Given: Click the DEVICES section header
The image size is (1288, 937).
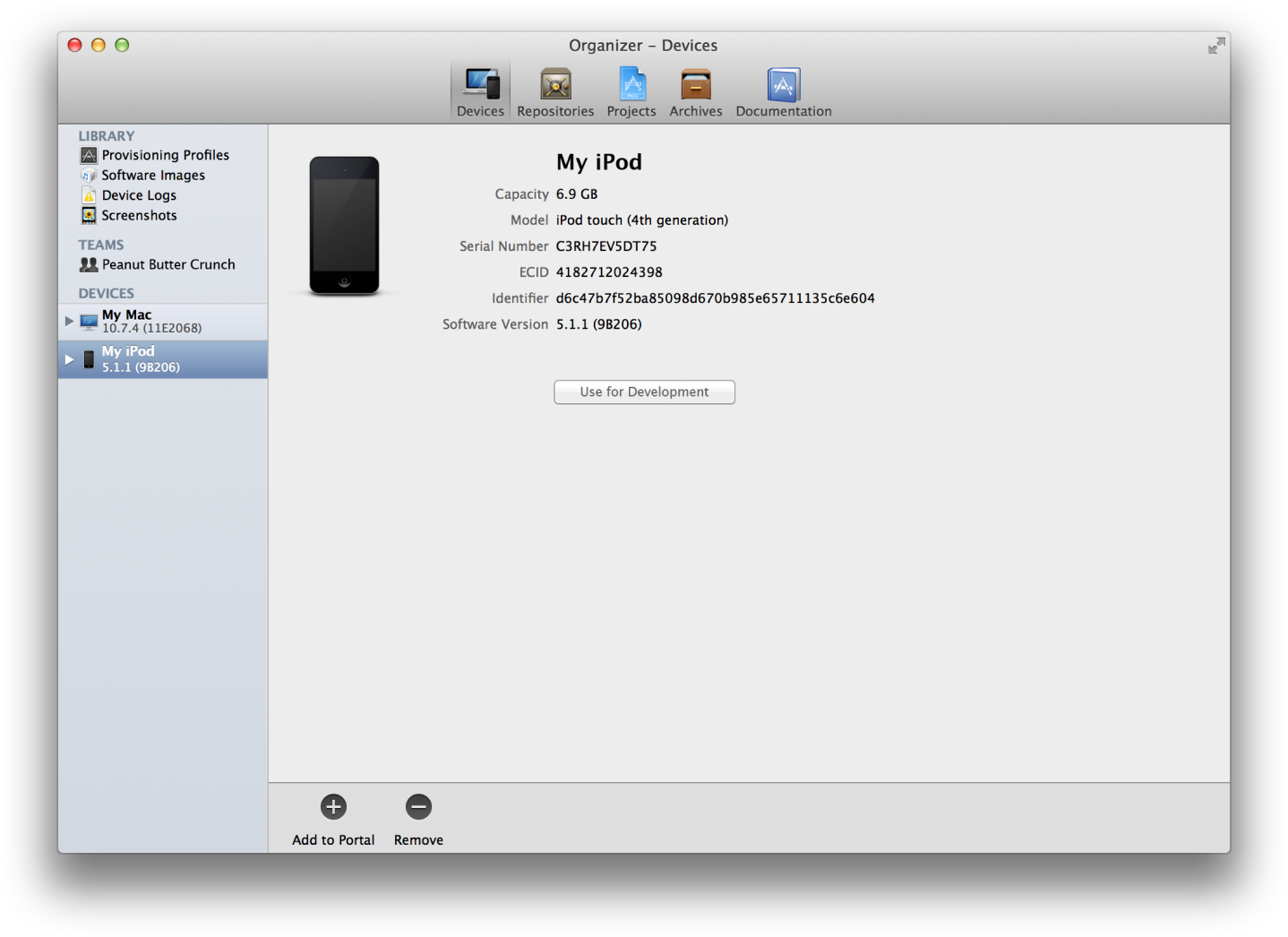Looking at the screenshot, I should (x=106, y=293).
